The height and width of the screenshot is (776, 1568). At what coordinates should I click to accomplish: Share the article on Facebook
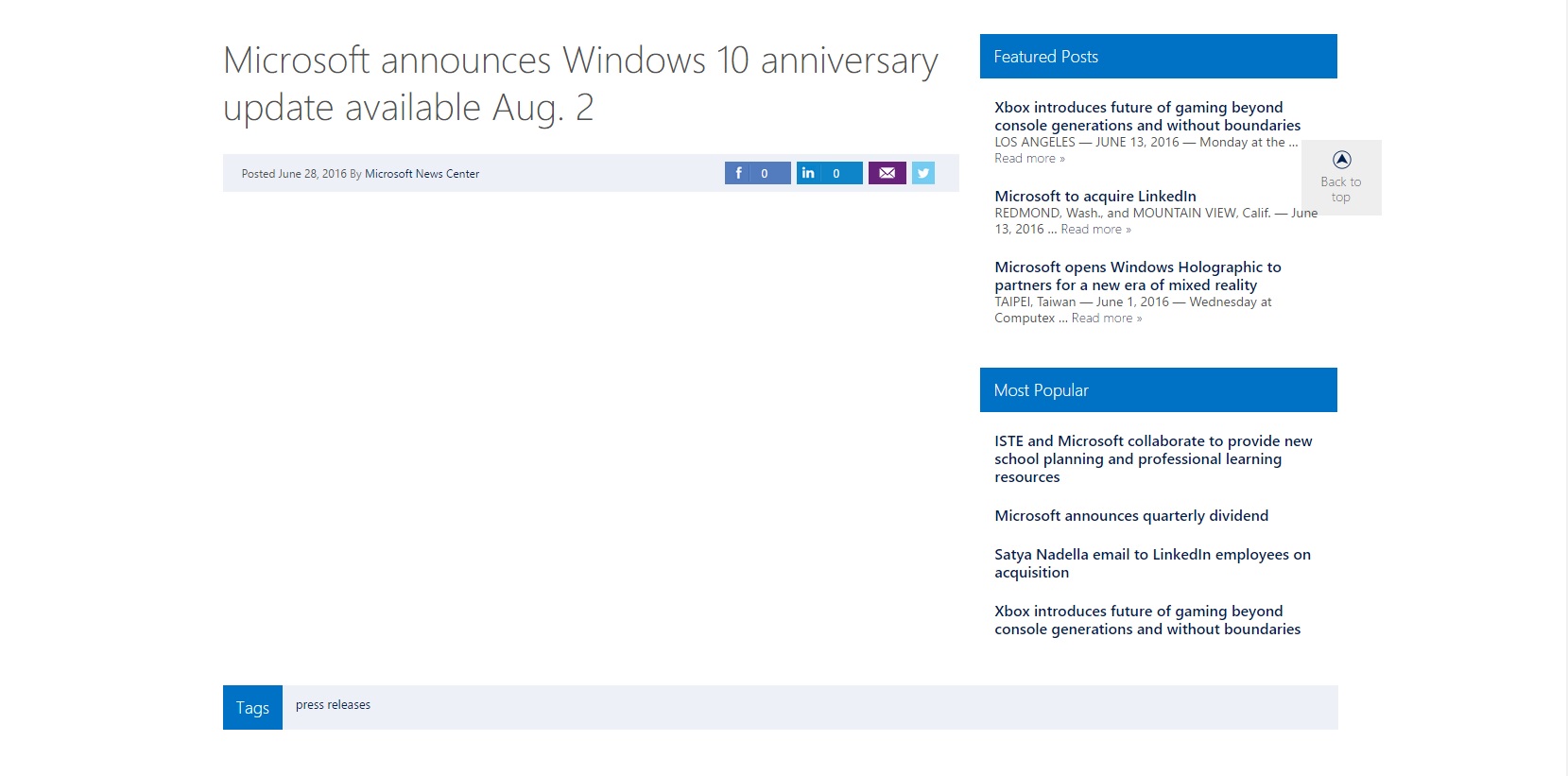pos(757,173)
